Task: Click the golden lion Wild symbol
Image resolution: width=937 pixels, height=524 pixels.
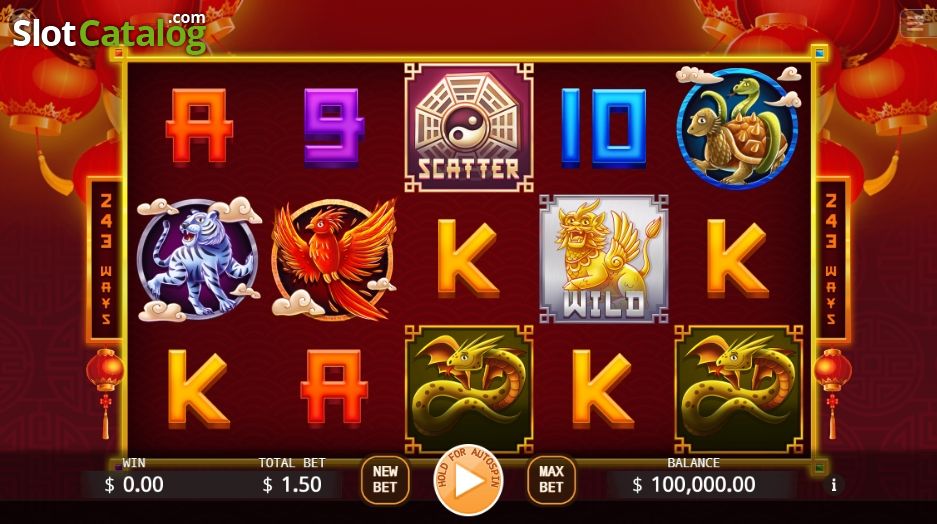Action: pyautogui.click(x=604, y=259)
